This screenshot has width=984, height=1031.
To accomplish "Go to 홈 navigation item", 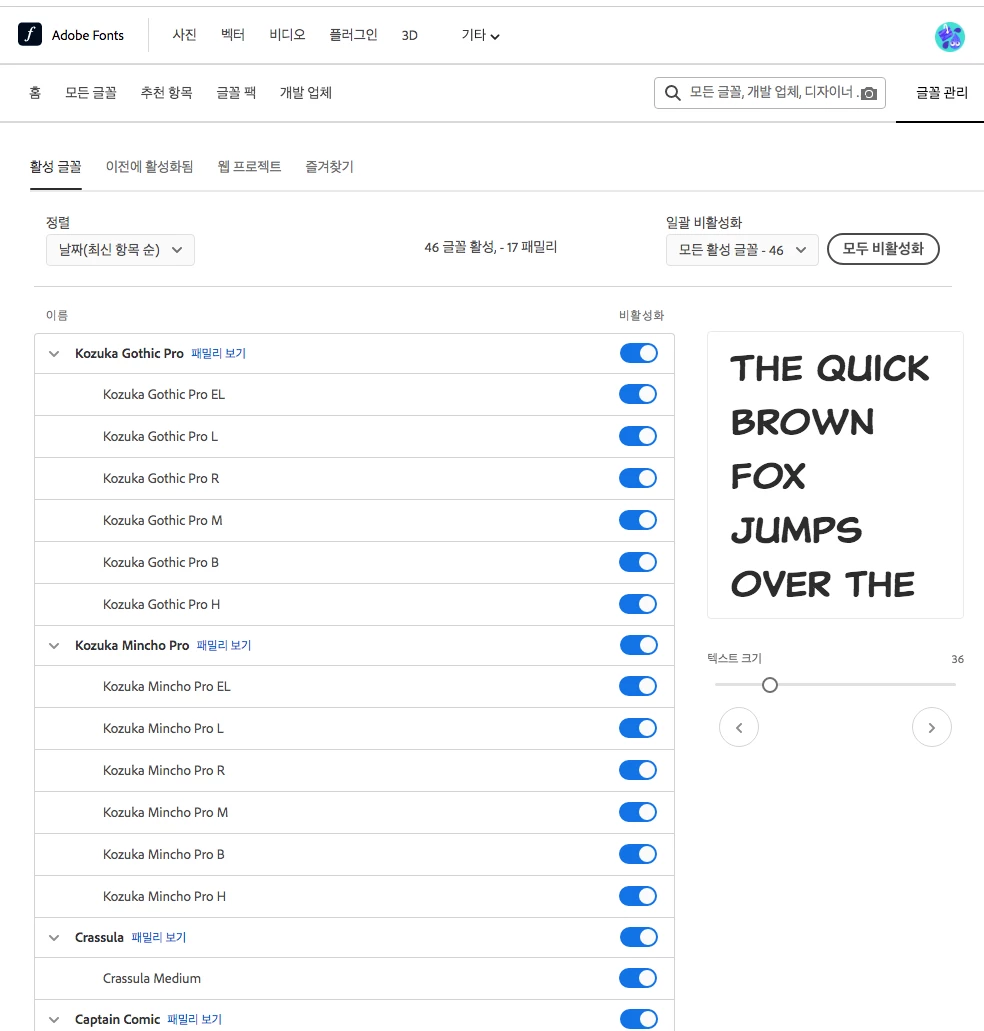I will pos(35,93).
